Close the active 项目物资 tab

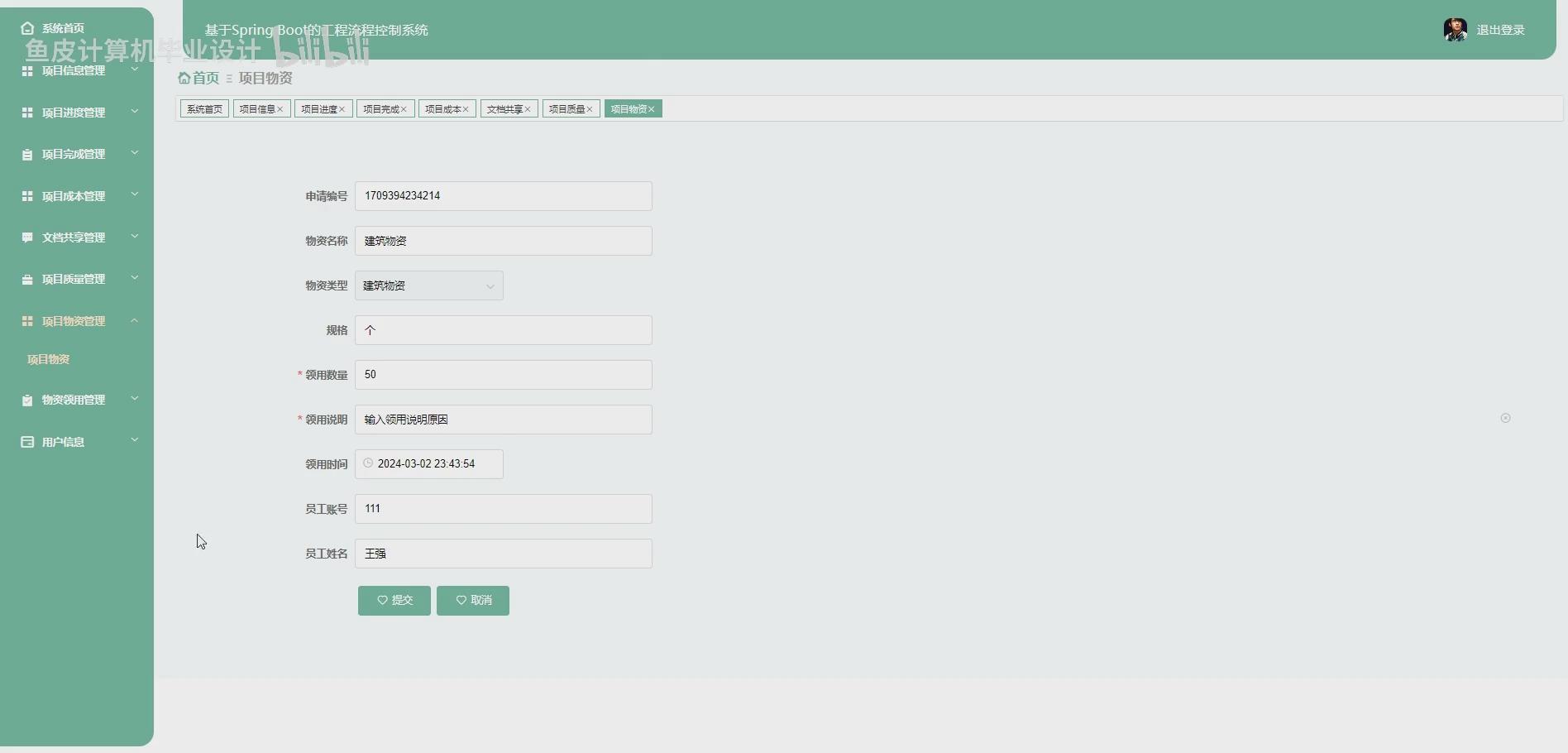coord(652,109)
